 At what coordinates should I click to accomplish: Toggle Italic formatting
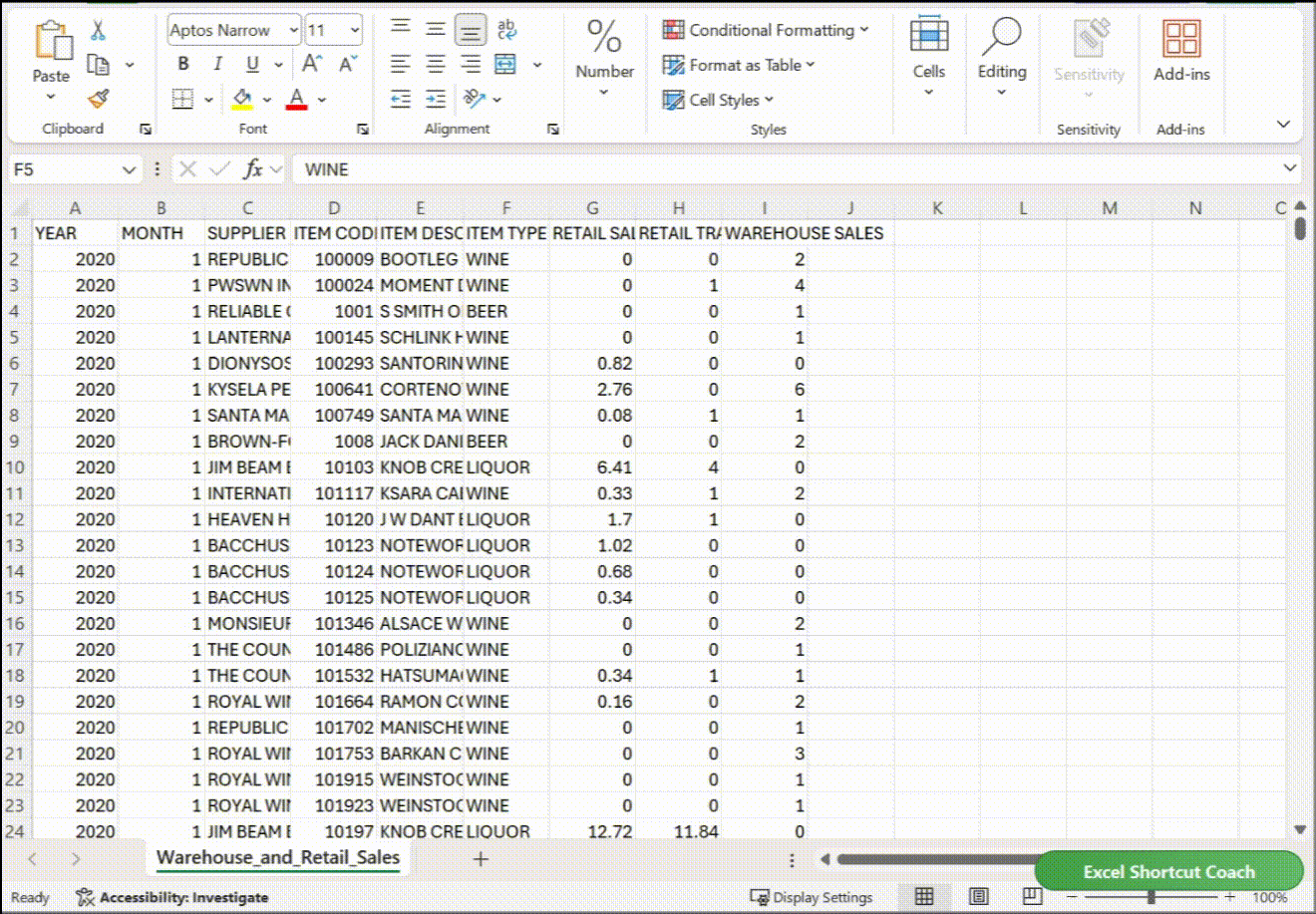[x=217, y=65]
